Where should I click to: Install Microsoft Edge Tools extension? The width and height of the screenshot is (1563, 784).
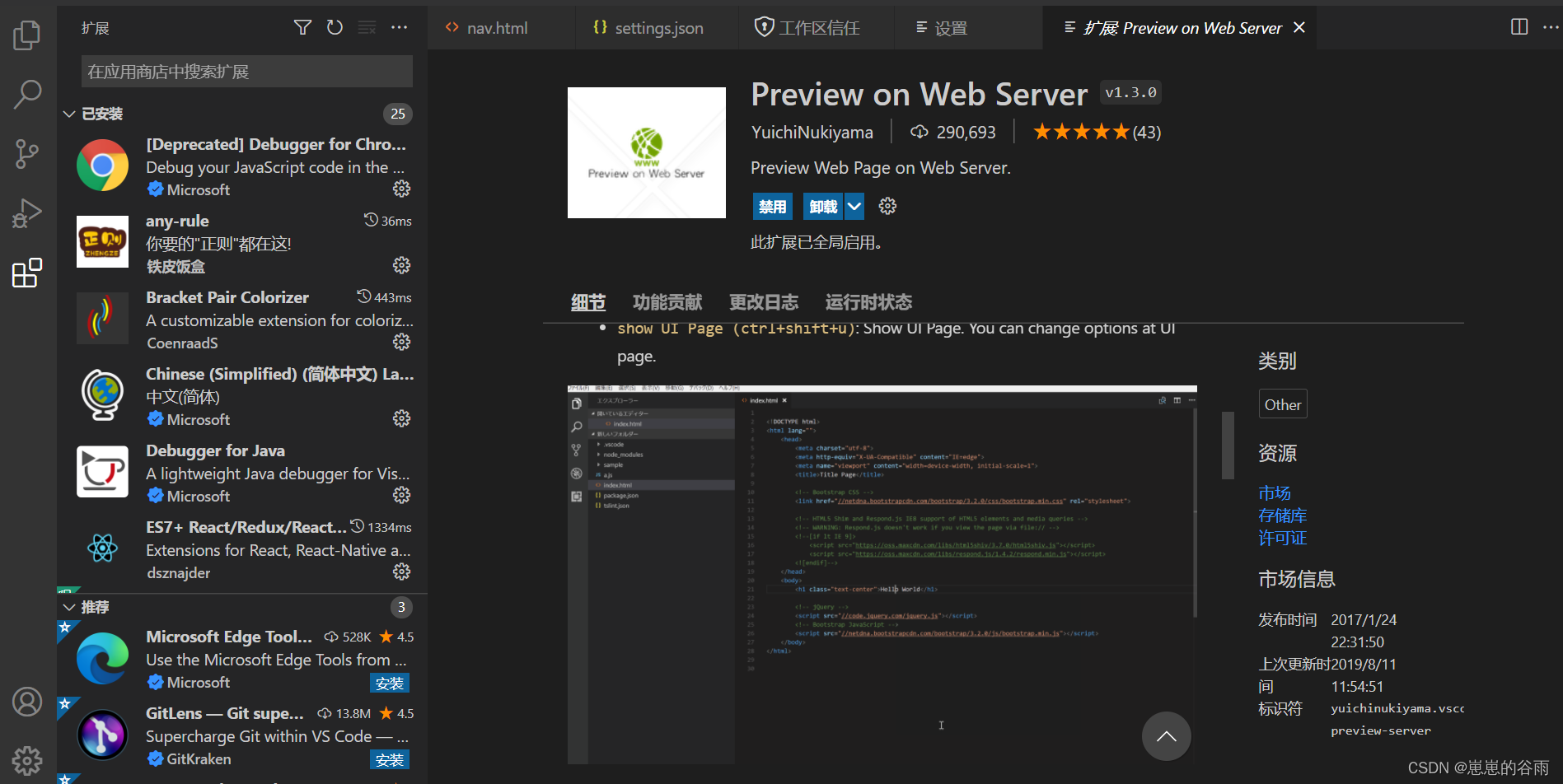(390, 684)
